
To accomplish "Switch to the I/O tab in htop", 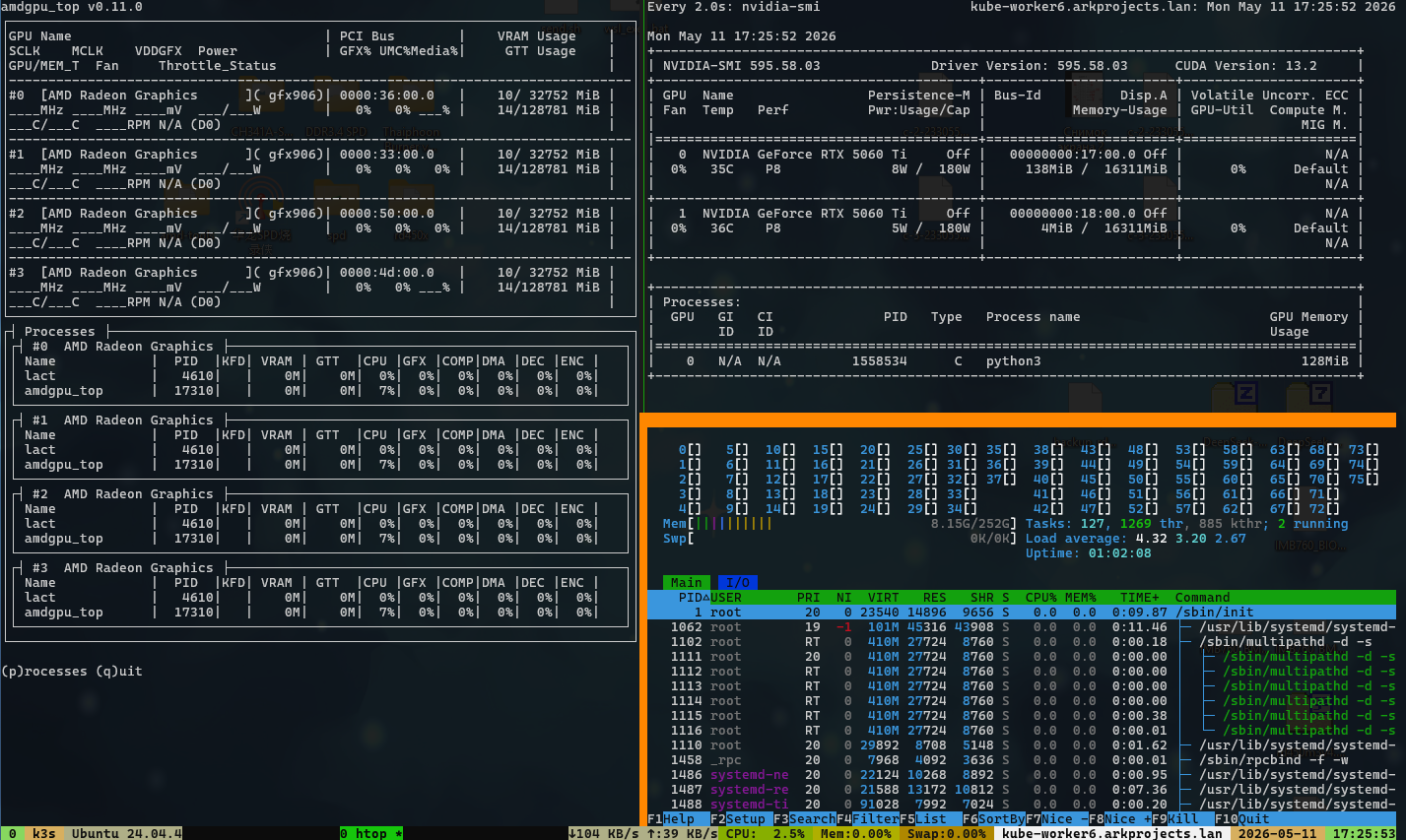I will pyautogui.click(x=738, y=583).
